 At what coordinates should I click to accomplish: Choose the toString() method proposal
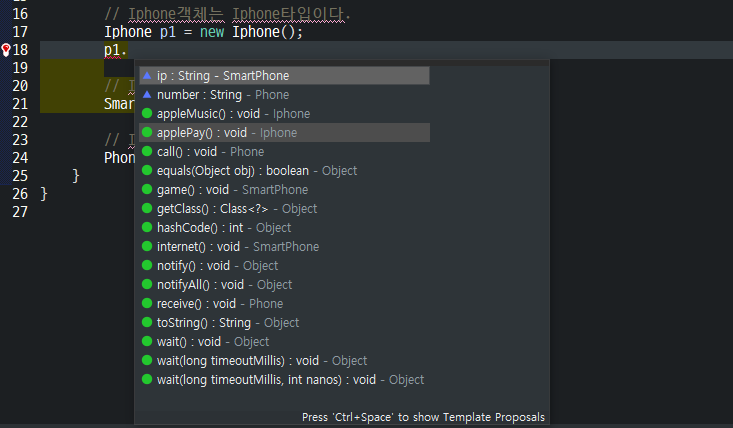point(284,323)
